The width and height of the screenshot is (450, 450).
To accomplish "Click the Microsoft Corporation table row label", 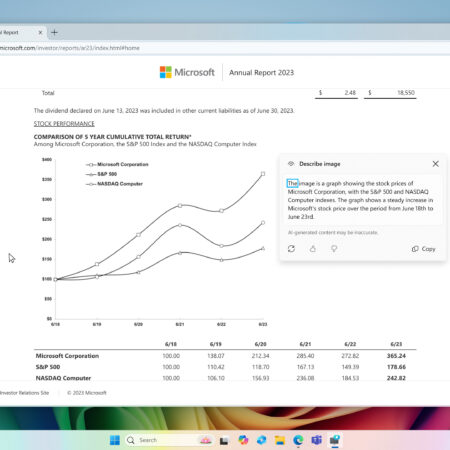I will tap(67, 356).
